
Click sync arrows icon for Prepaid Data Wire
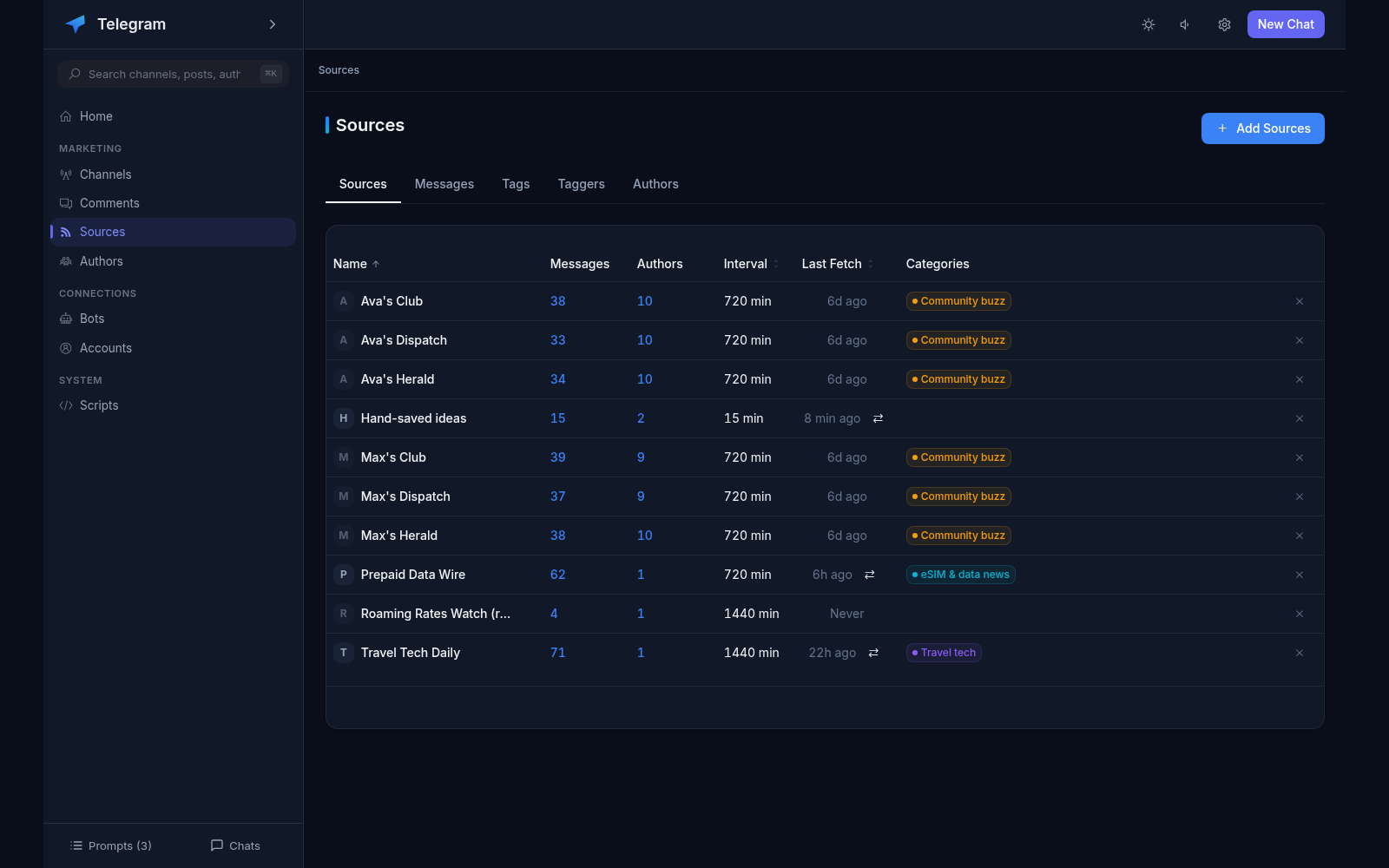tap(869, 575)
